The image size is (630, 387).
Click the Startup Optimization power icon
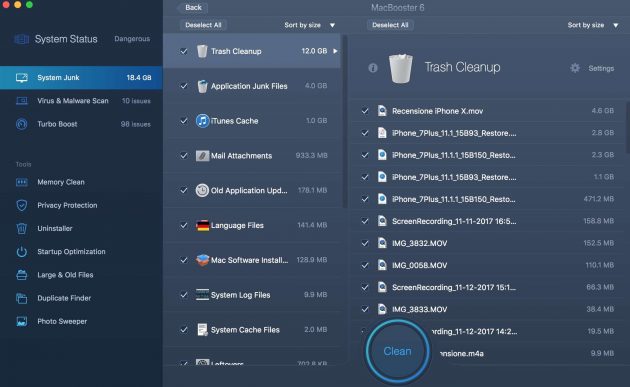point(22,252)
